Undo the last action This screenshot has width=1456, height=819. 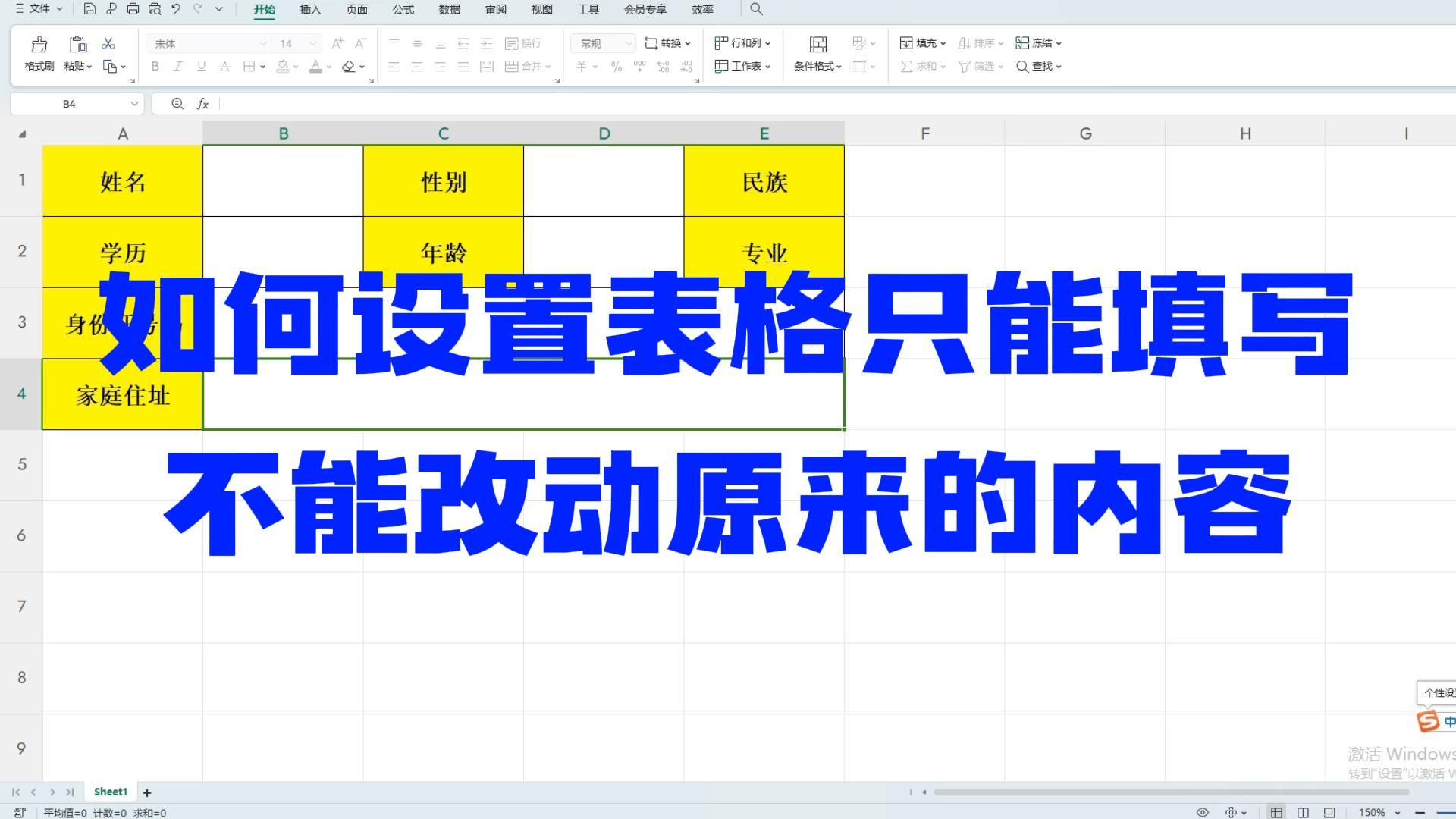(x=176, y=9)
